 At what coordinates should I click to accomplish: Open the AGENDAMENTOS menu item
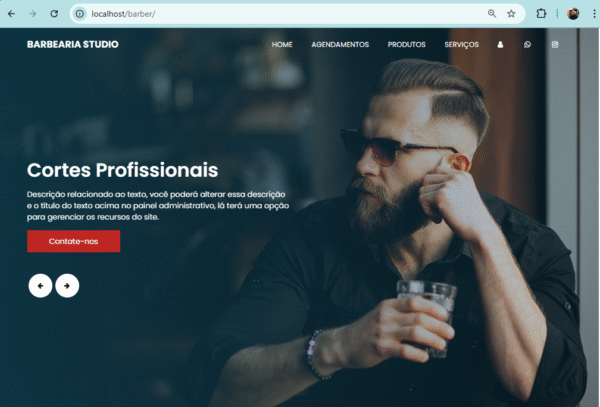tap(340, 45)
